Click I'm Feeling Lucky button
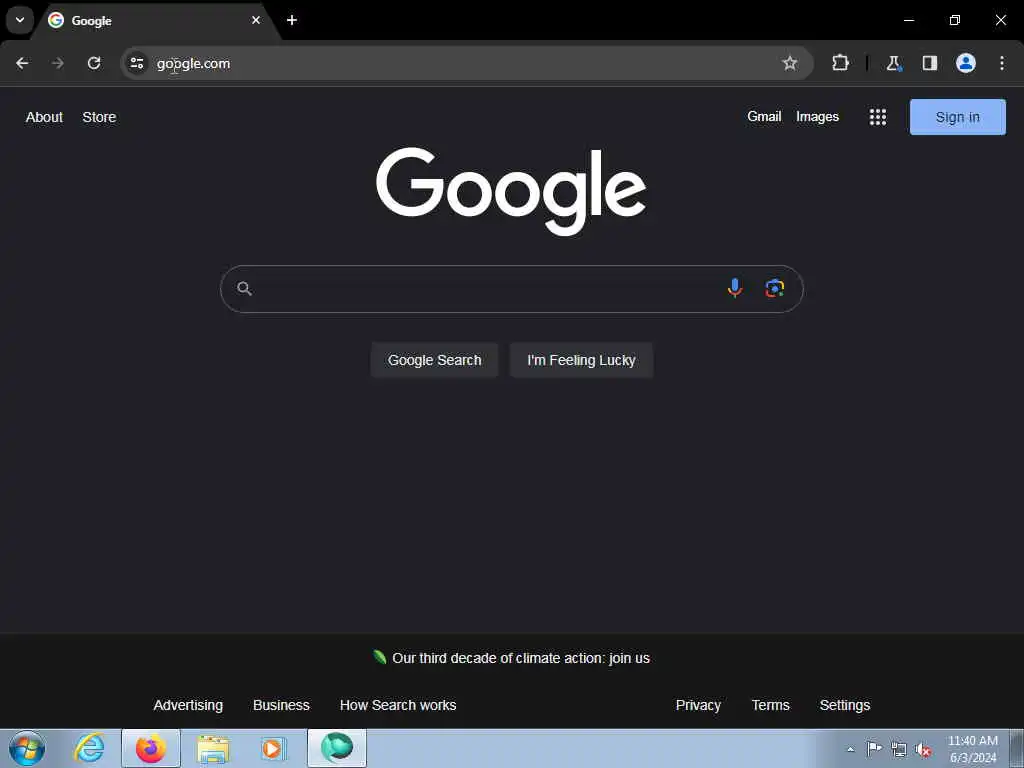The width and height of the screenshot is (1024, 768). click(581, 360)
